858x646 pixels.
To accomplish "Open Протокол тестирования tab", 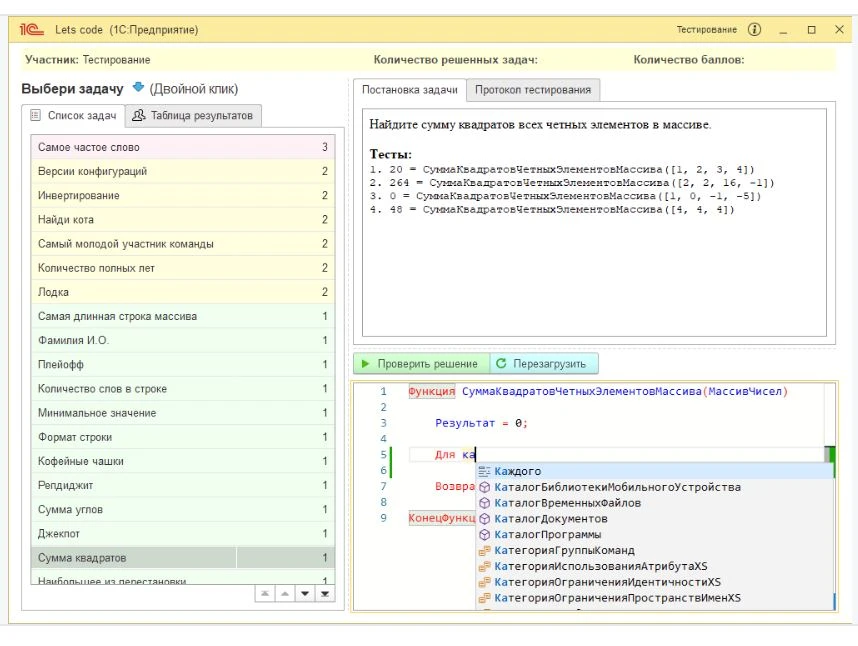I will pyautogui.click(x=533, y=90).
